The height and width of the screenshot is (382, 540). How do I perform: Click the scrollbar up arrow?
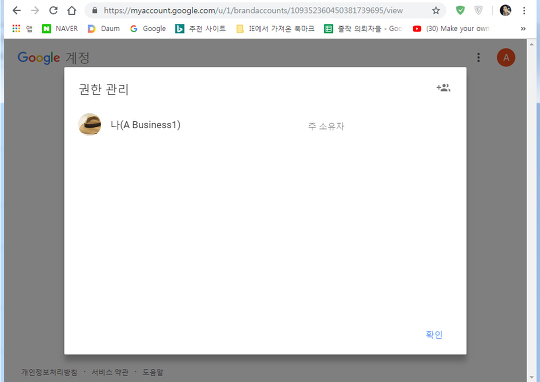coord(531,44)
